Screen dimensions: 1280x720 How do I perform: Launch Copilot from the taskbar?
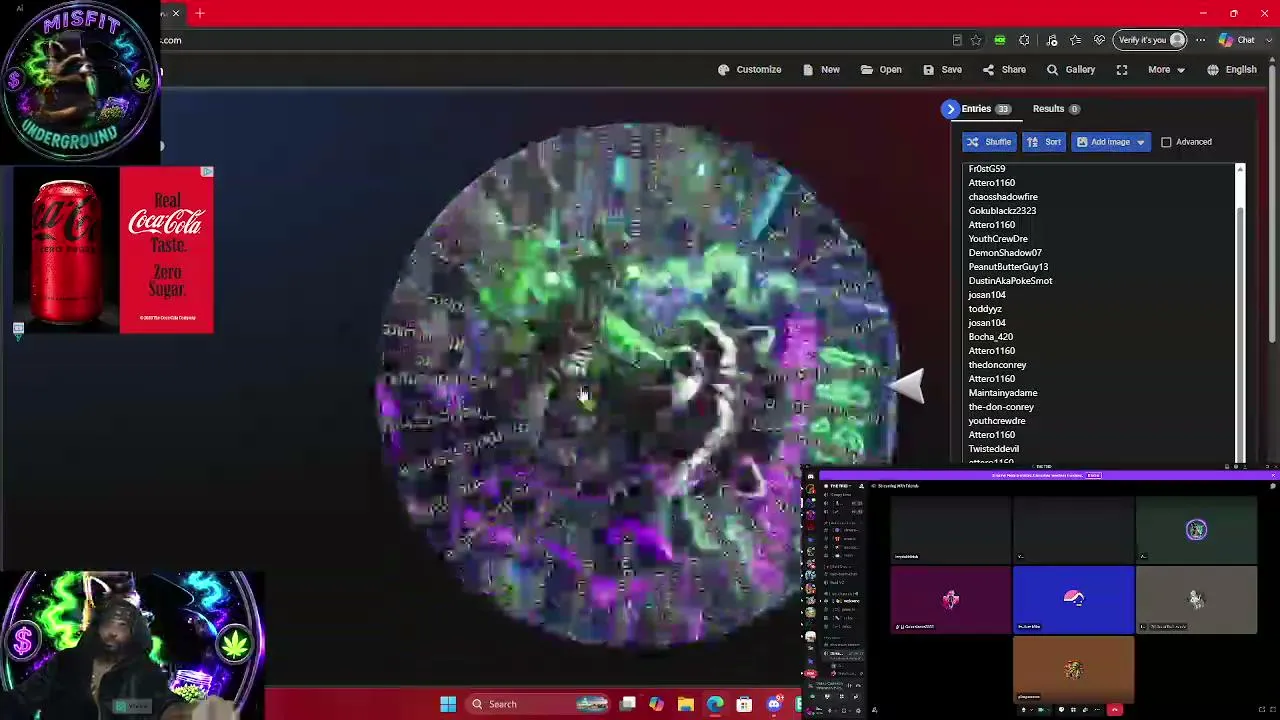point(656,704)
